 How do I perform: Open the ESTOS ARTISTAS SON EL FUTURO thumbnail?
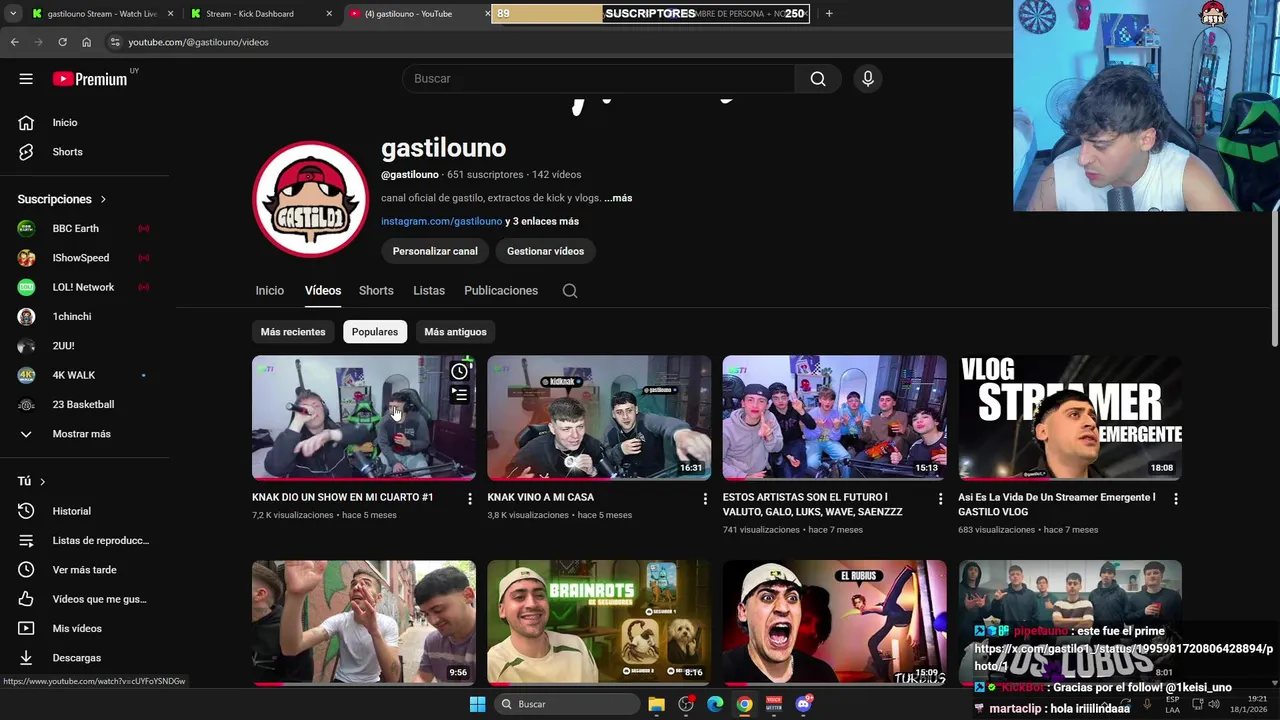pyautogui.click(x=834, y=418)
